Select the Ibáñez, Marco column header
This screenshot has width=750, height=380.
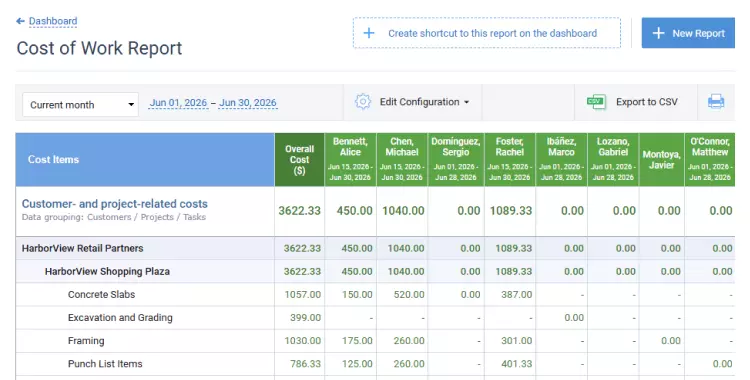(561, 160)
